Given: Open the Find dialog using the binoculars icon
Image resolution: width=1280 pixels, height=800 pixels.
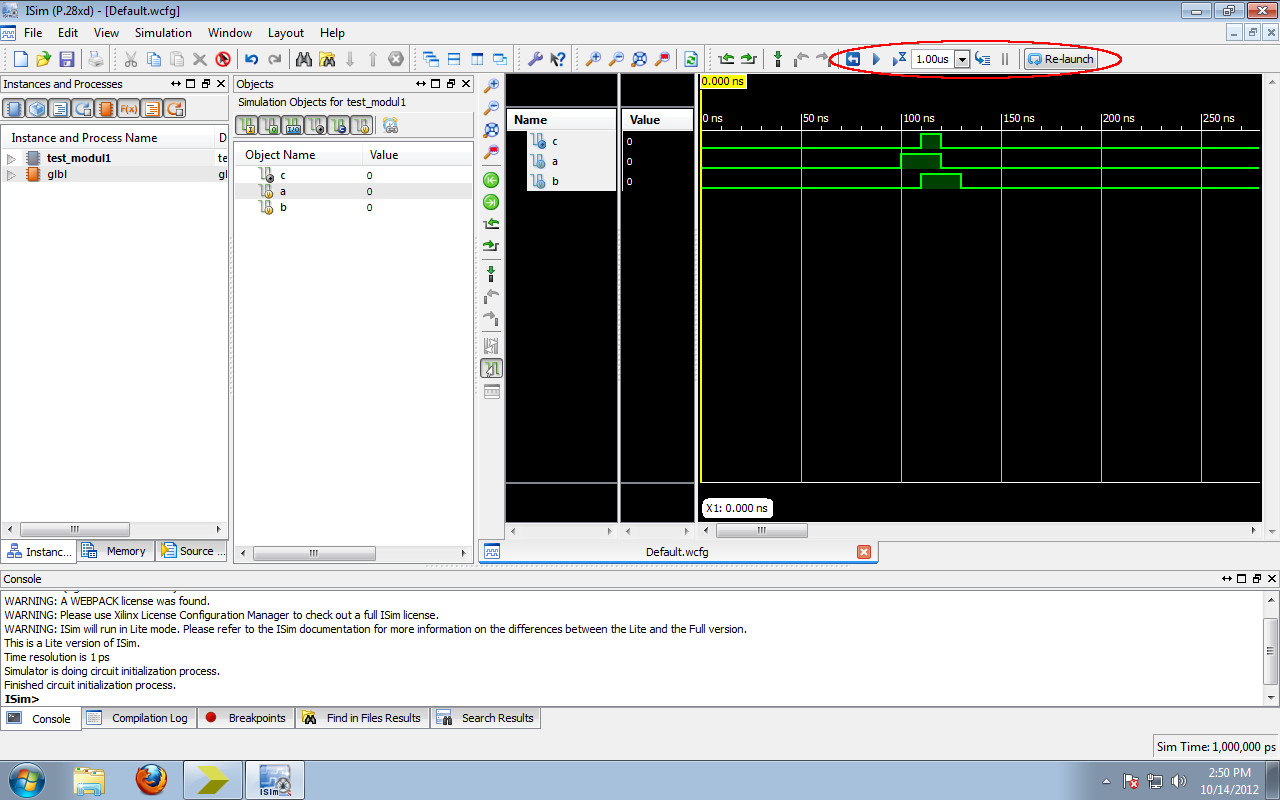Looking at the screenshot, I should pos(304,59).
